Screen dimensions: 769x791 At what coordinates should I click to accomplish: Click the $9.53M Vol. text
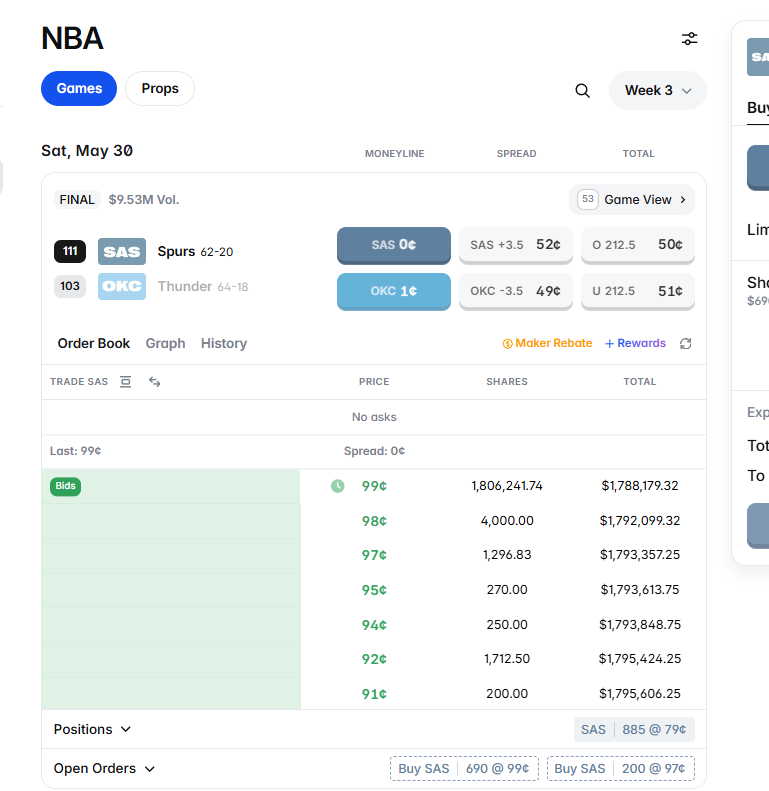[x=144, y=200]
